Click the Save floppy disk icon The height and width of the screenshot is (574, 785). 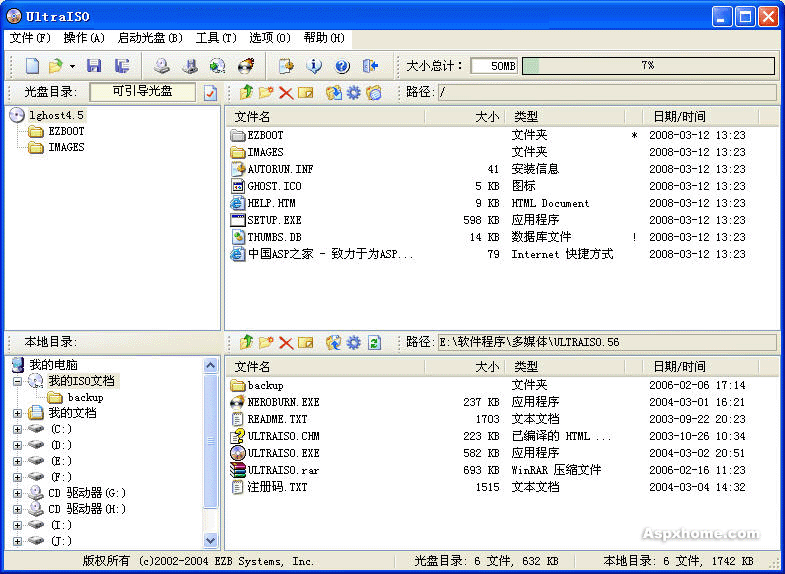click(x=94, y=66)
